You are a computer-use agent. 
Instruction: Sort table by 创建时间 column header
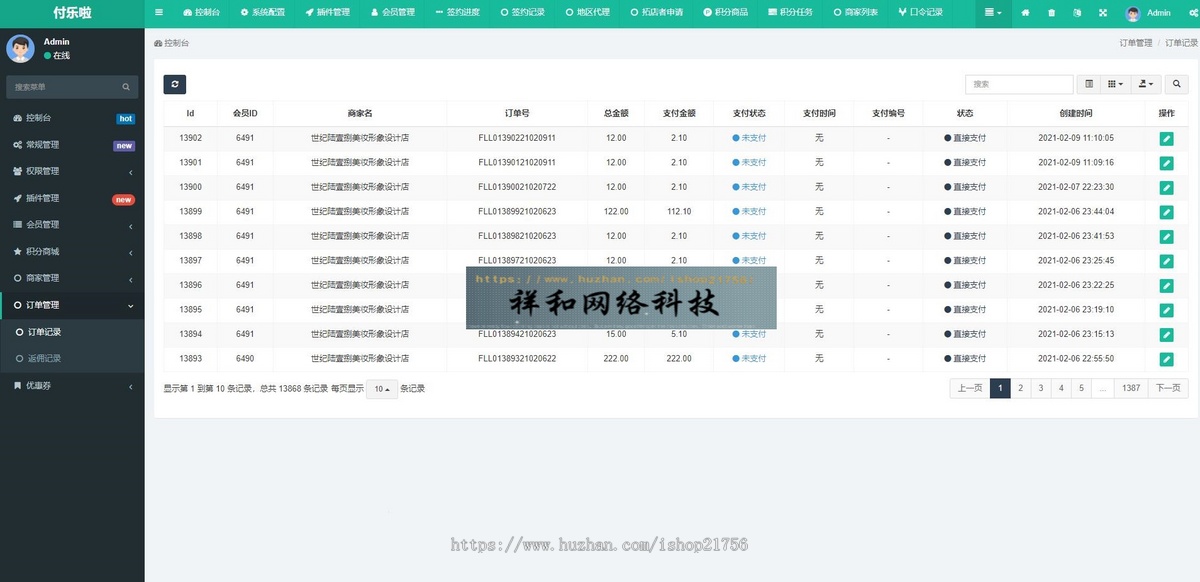click(x=1076, y=113)
